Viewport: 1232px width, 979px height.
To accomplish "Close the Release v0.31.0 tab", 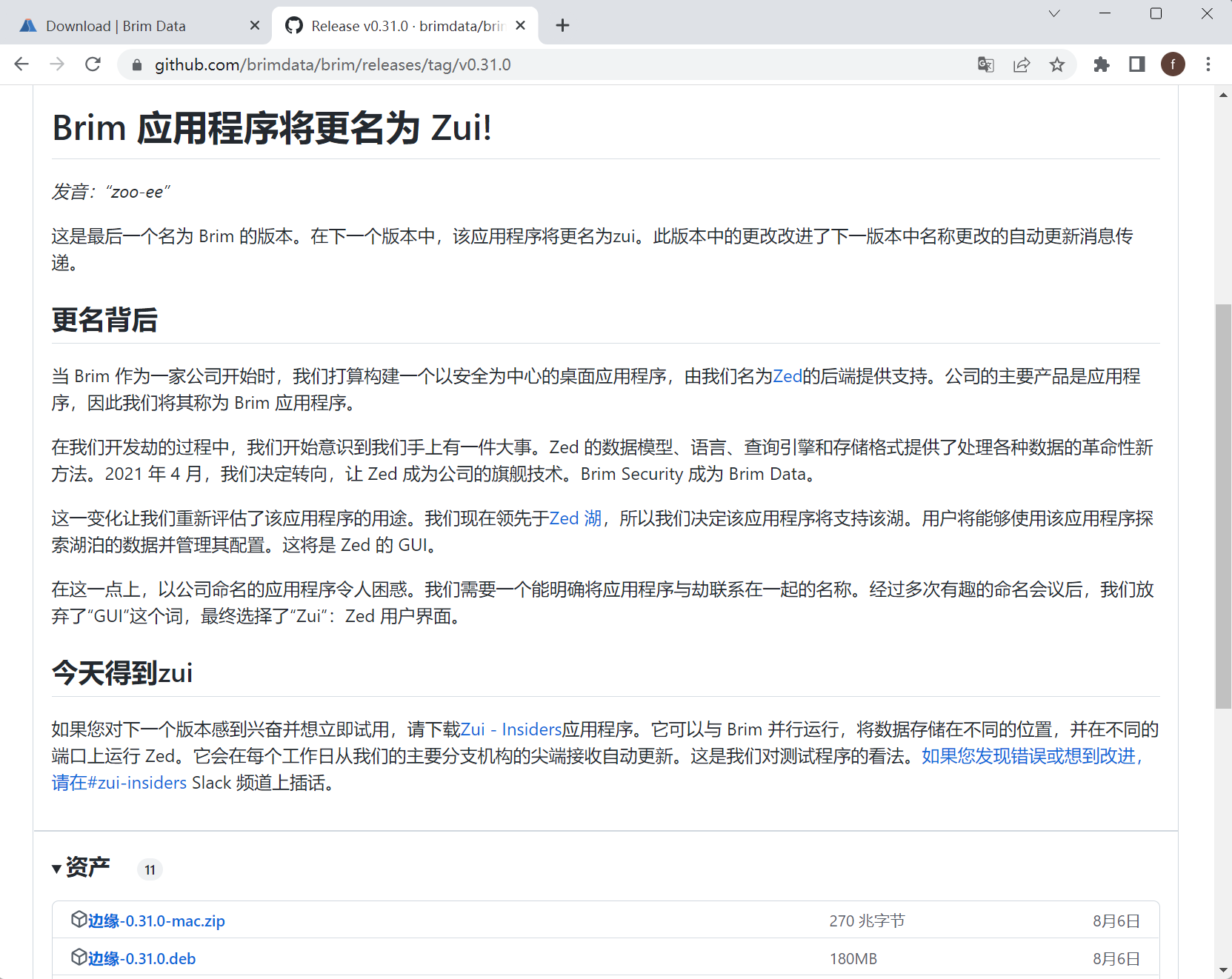I will (x=521, y=25).
